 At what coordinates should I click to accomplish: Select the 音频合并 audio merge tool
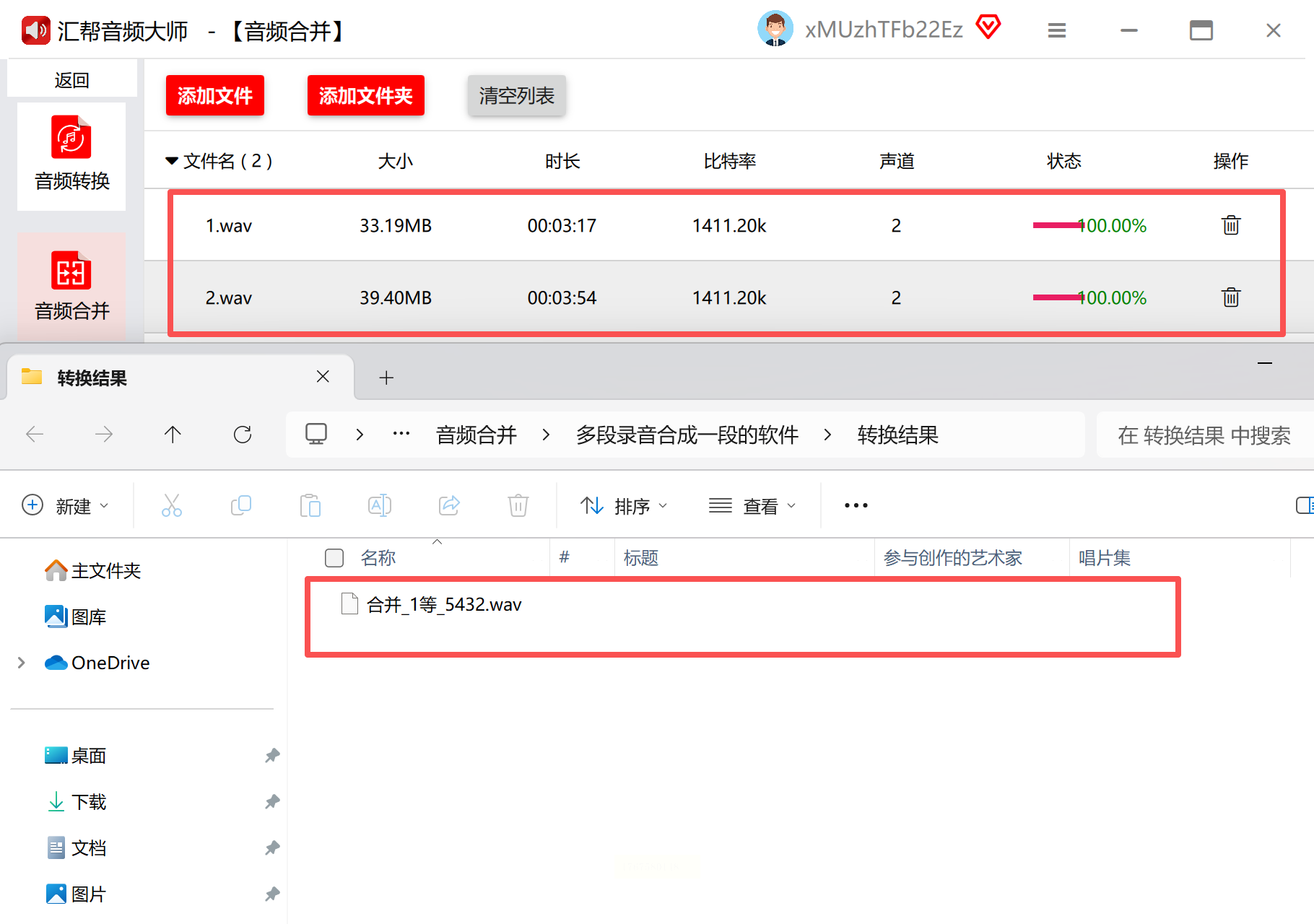(x=71, y=287)
